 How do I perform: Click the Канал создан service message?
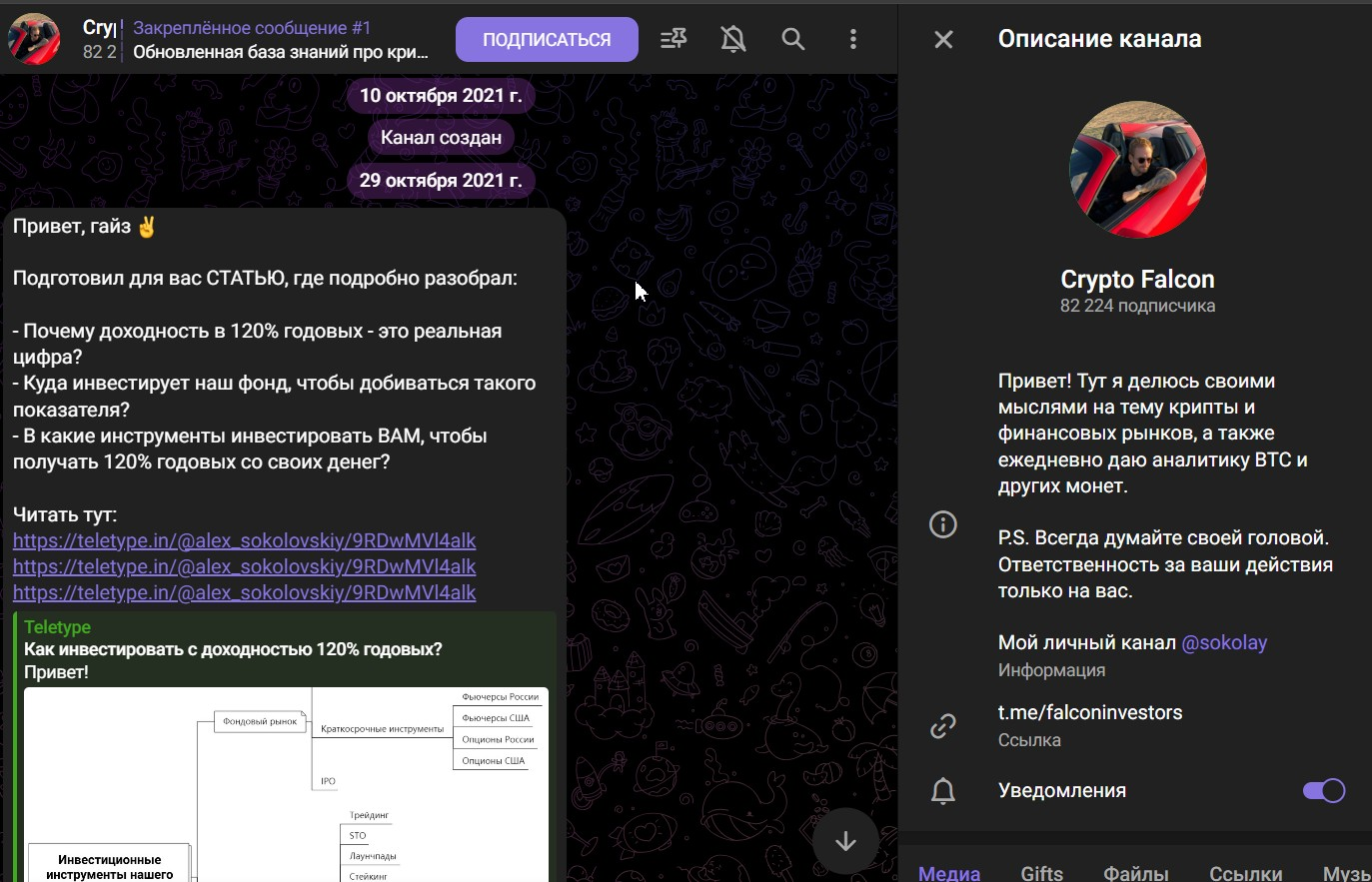point(441,138)
